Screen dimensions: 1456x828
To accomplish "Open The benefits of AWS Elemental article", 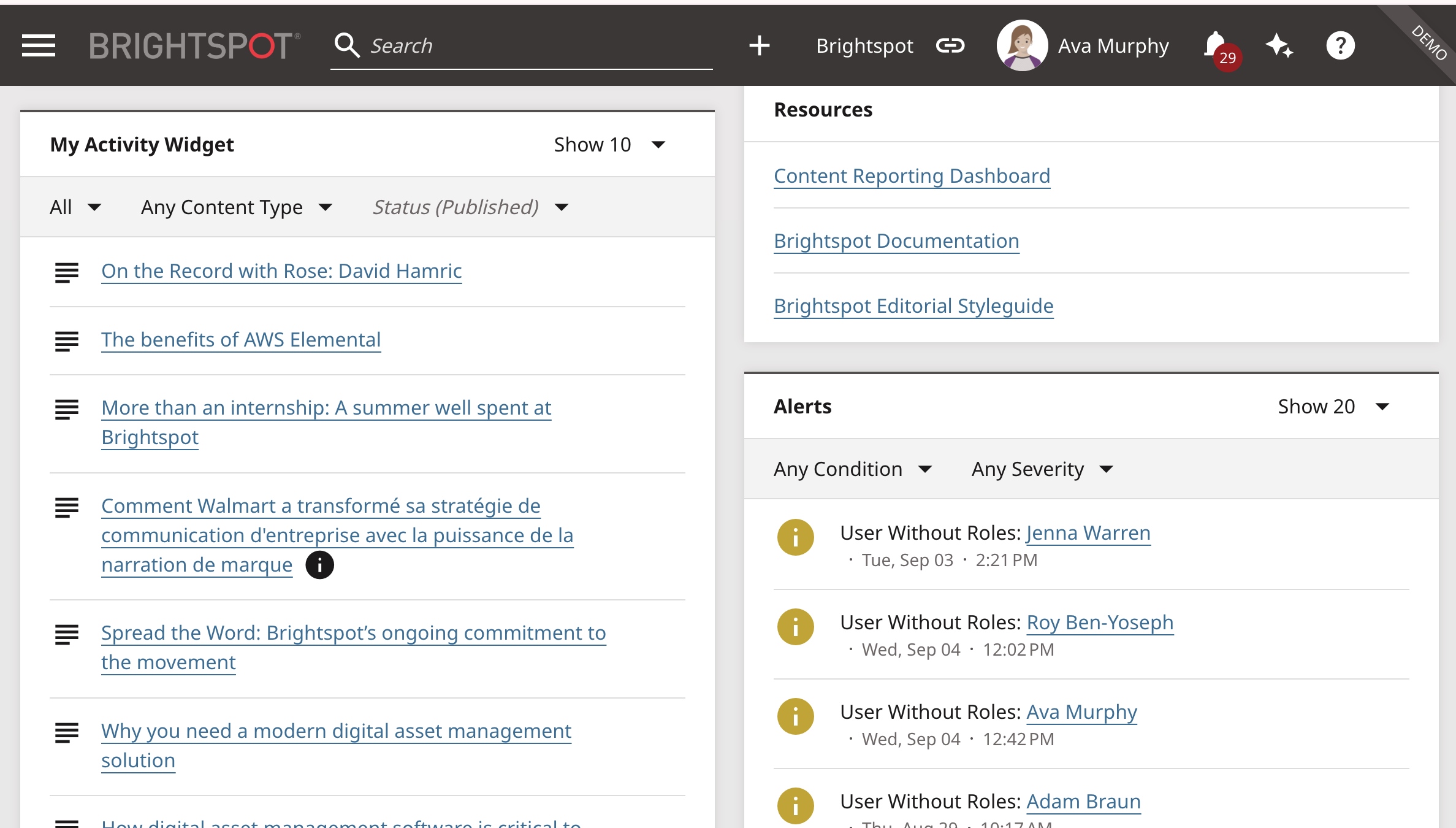I will [241, 340].
